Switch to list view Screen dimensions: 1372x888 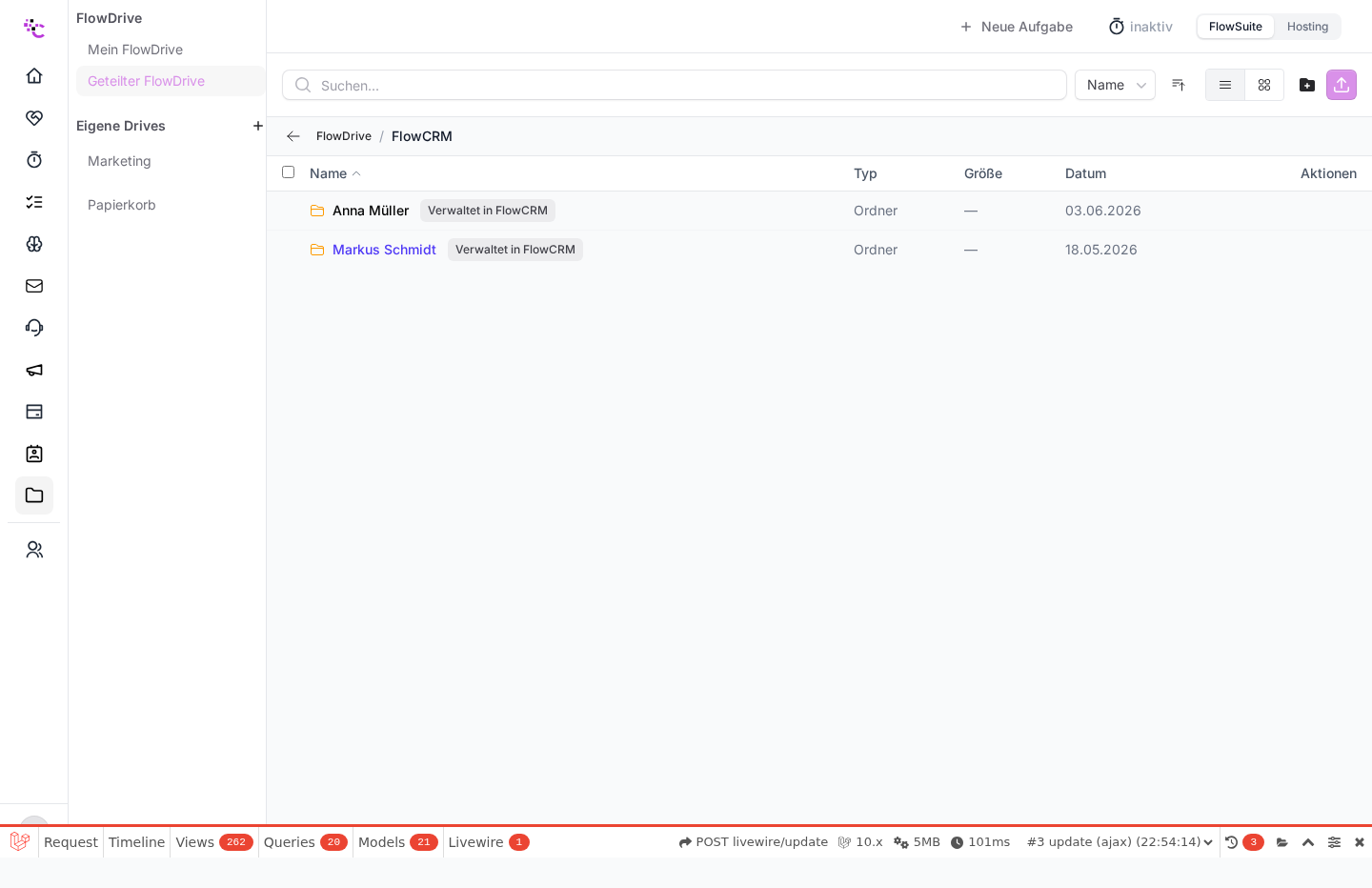click(x=1225, y=85)
